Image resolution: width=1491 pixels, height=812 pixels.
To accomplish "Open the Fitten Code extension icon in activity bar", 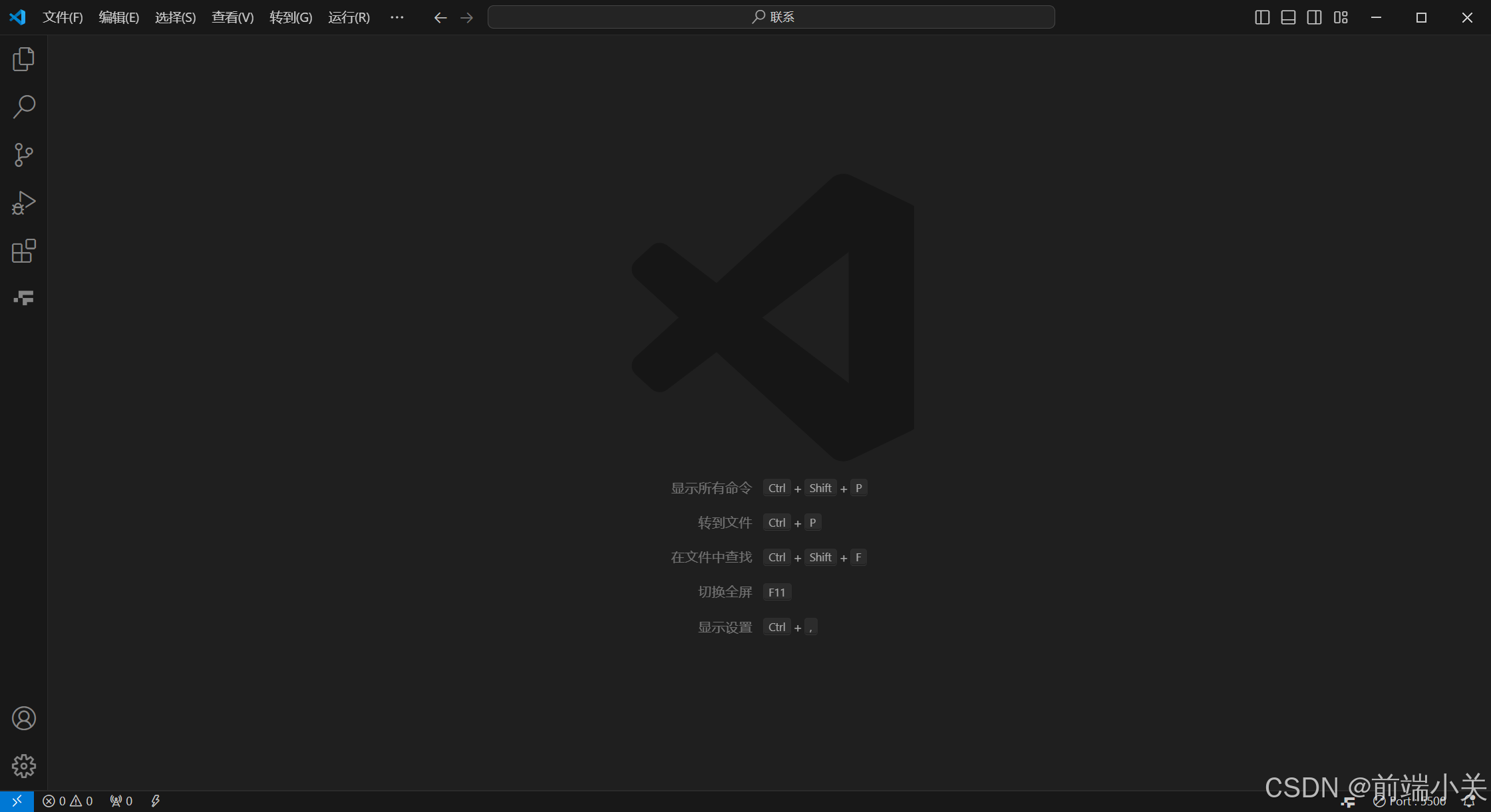I will pos(23,298).
